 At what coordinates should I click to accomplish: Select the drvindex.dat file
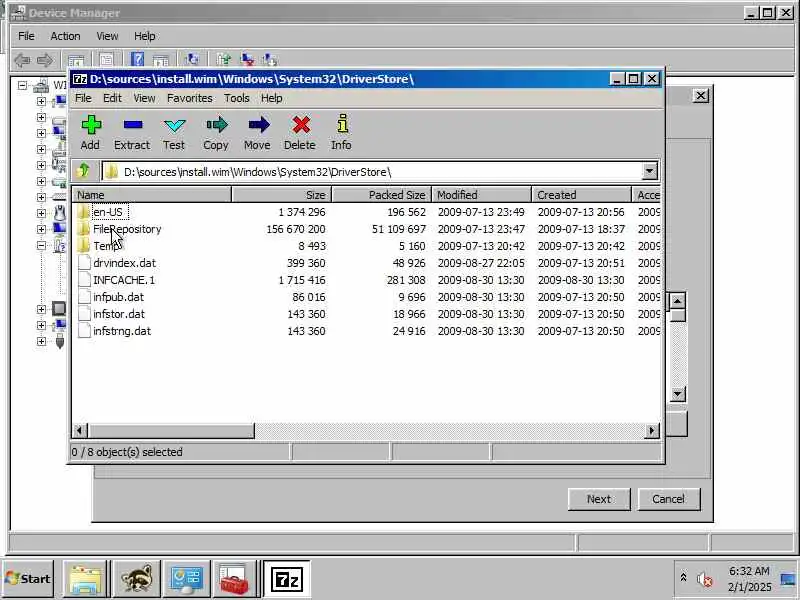pos(124,263)
